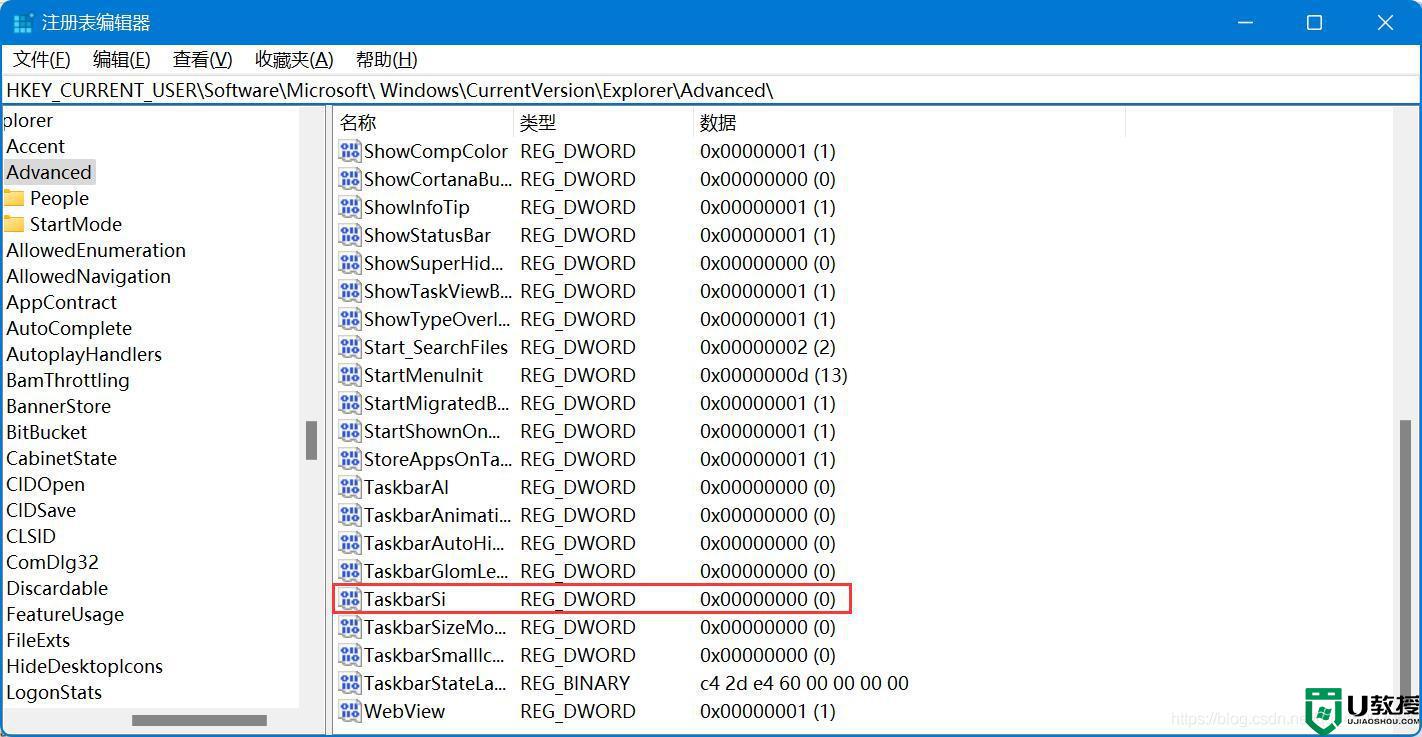
Task: Click the ShowInfoTip value icon
Action: click(x=349, y=207)
